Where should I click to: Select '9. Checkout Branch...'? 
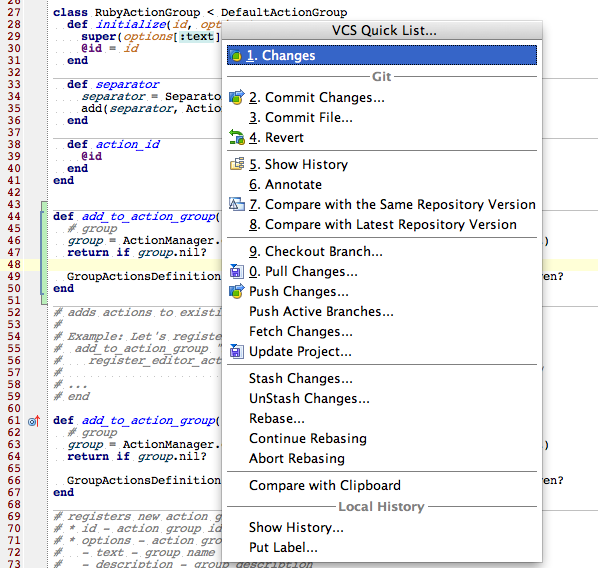pyautogui.click(x=316, y=252)
